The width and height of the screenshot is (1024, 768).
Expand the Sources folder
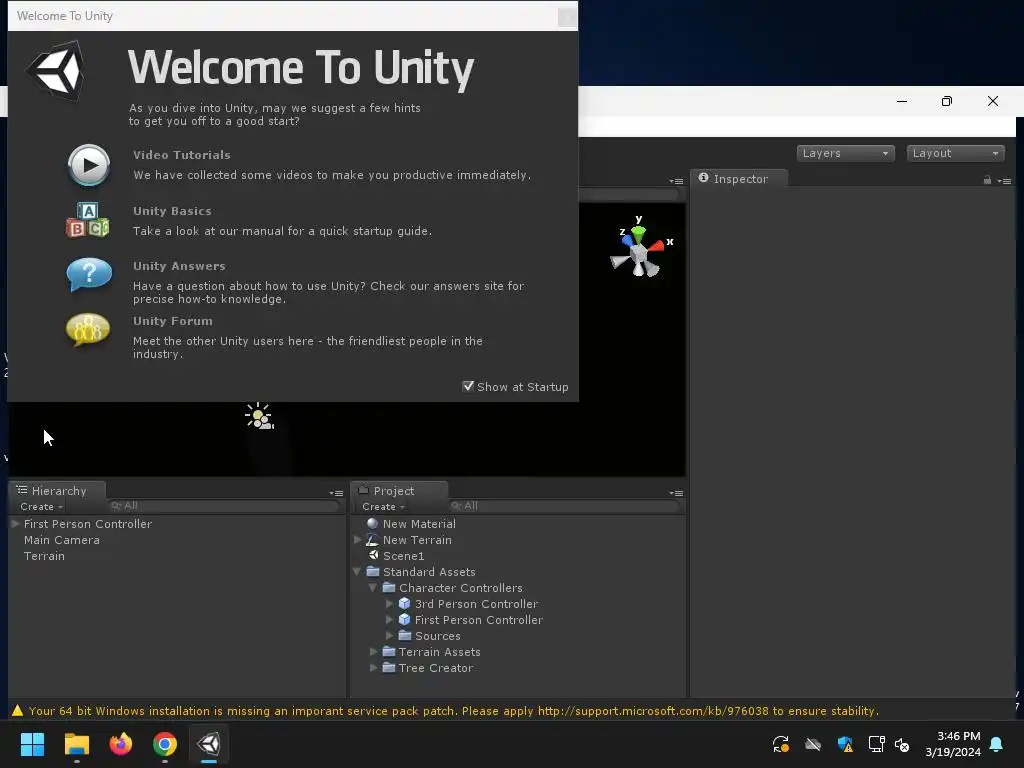[389, 635]
